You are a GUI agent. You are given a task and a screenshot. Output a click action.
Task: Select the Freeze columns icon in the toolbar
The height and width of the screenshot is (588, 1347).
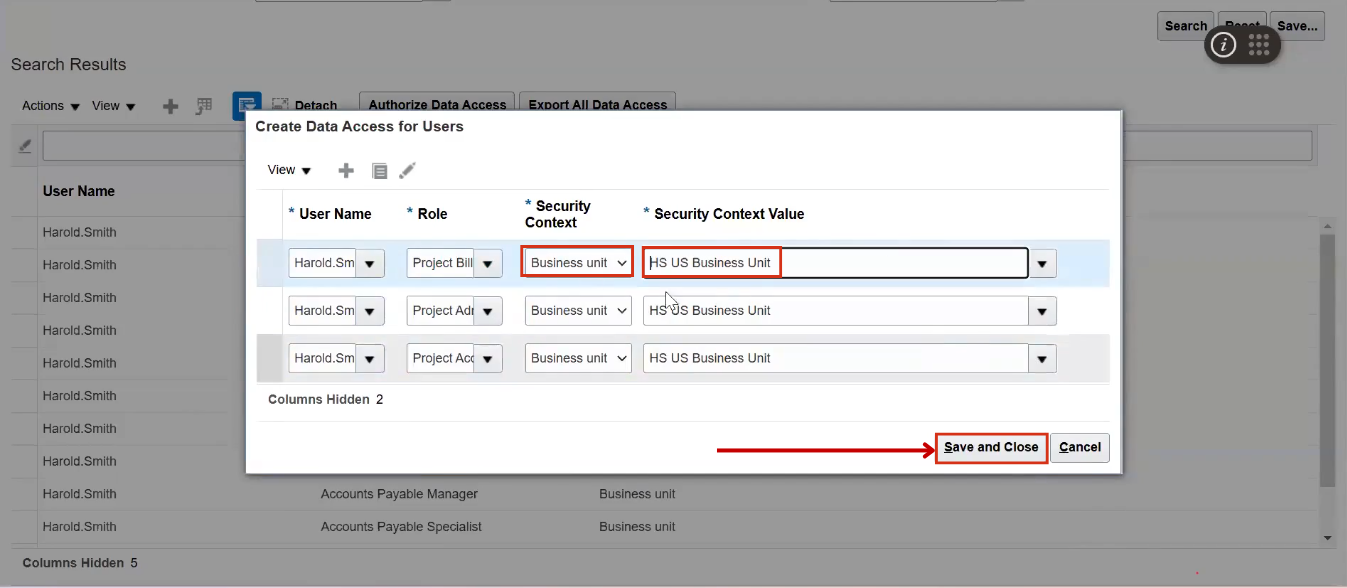pyautogui.click(x=204, y=106)
